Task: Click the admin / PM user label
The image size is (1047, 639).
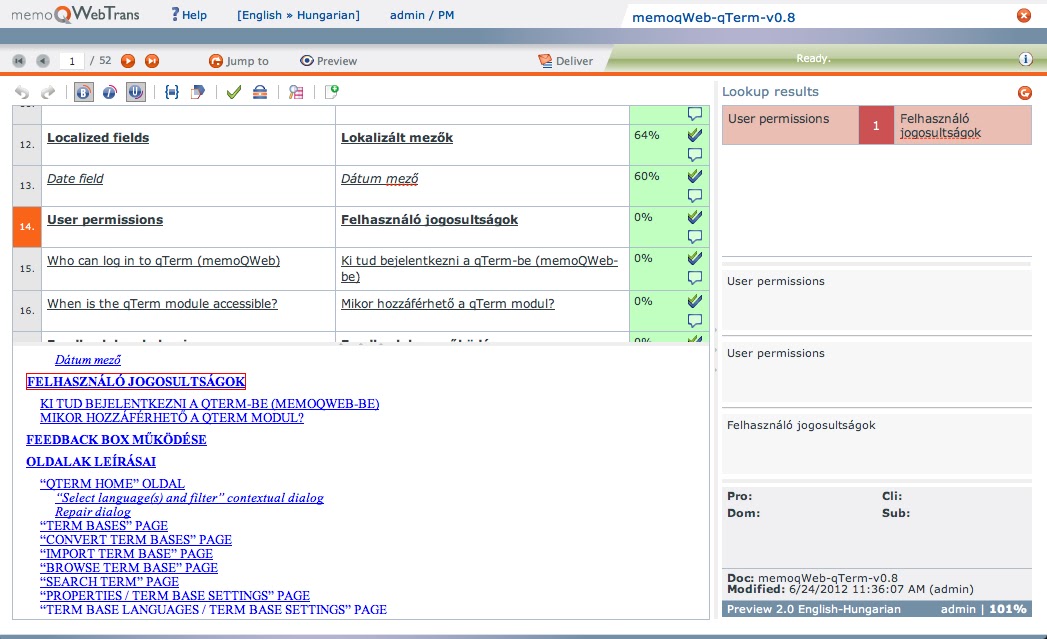Action: coord(422,15)
